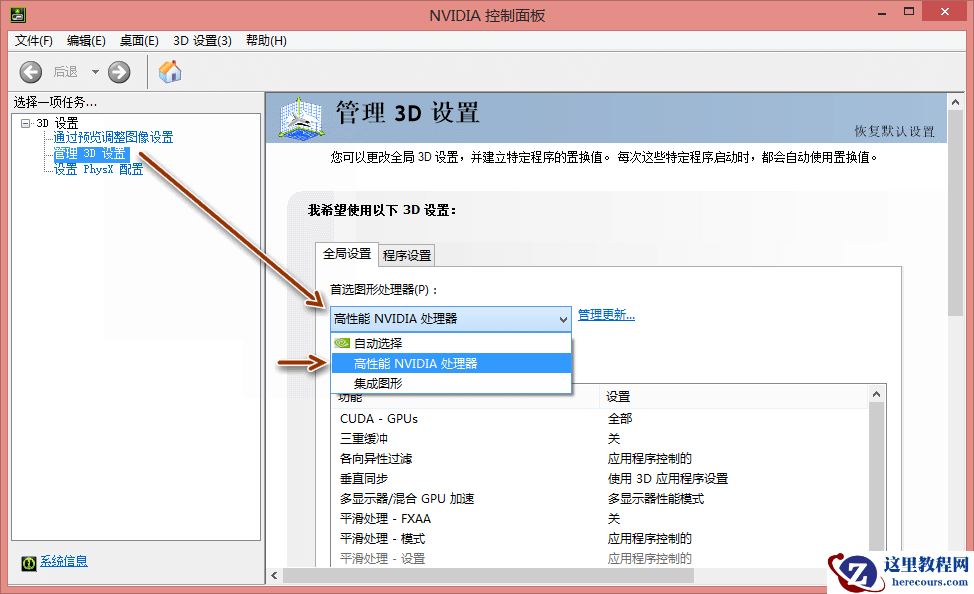Open the back history dropdown arrow
This screenshot has width=974, height=594.
(95, 72)
